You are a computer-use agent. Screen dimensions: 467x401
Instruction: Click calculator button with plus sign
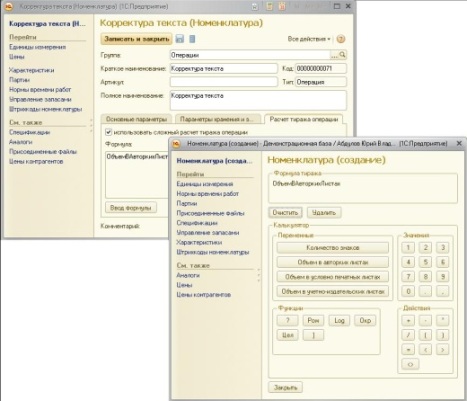408,320
